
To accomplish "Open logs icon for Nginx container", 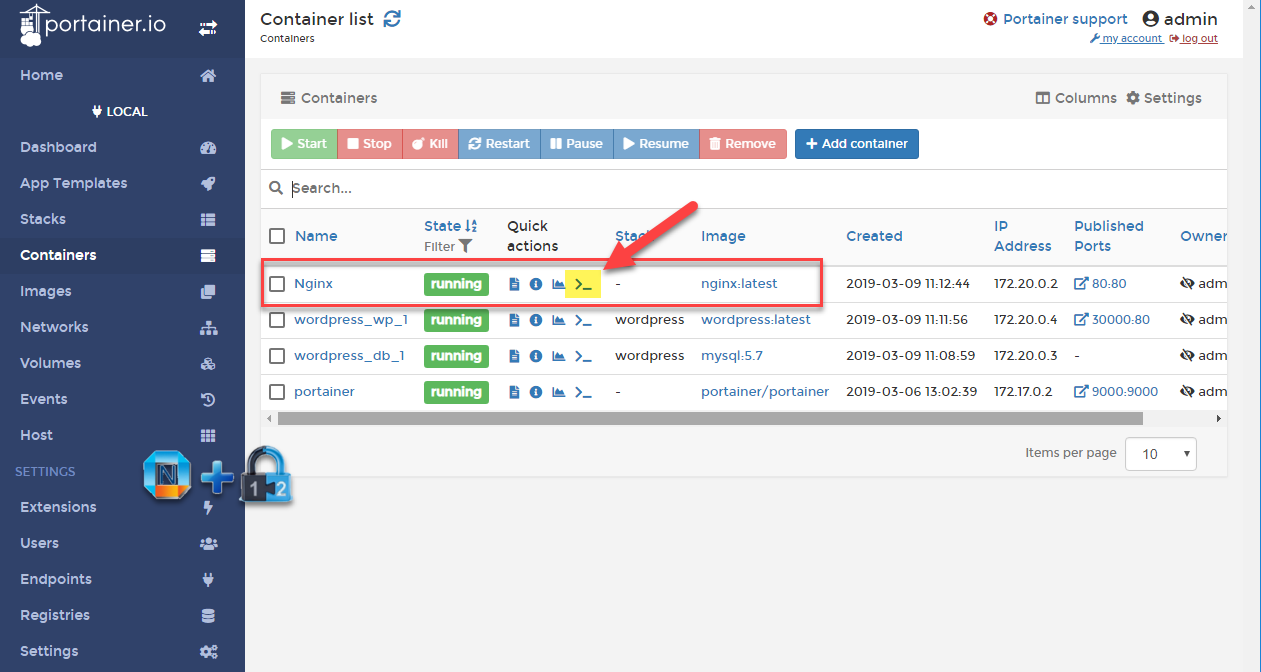I will coord(515,284).
